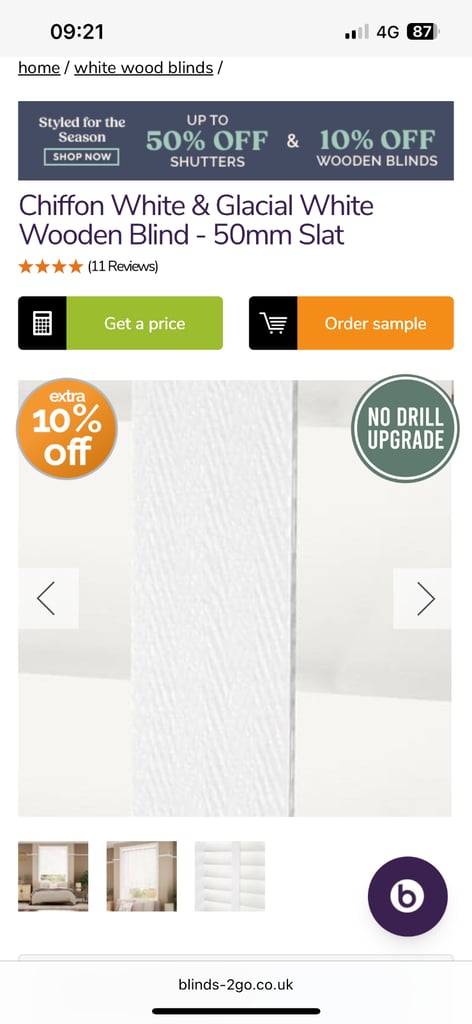Click the orange star rating
The height and width of the screenshot is (1024, 472).
(x=51, y=266)
